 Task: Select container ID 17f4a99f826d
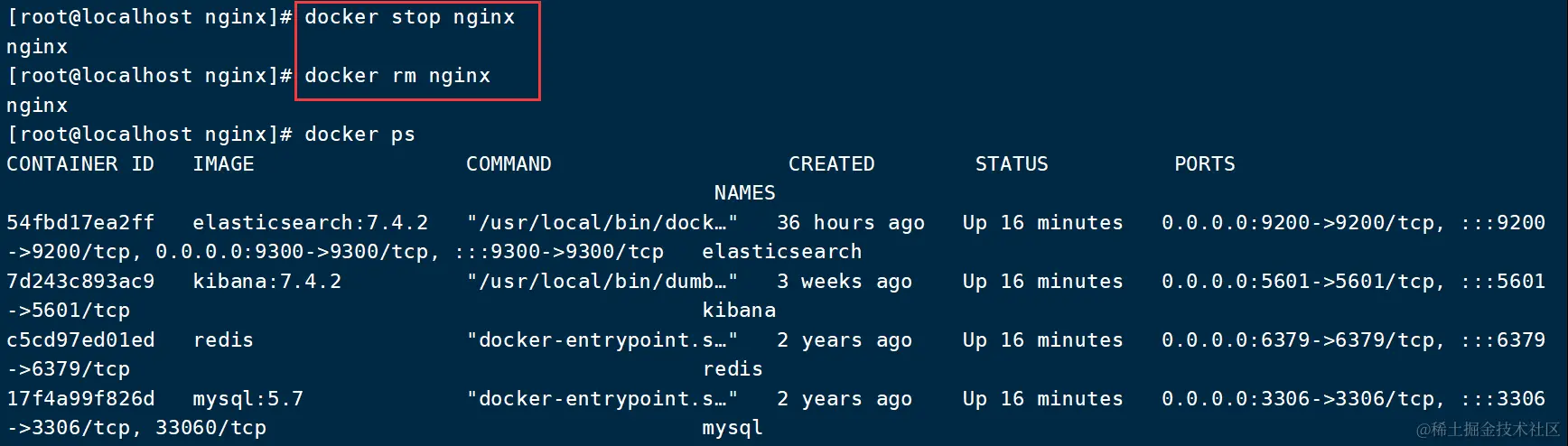coord(80,399)
